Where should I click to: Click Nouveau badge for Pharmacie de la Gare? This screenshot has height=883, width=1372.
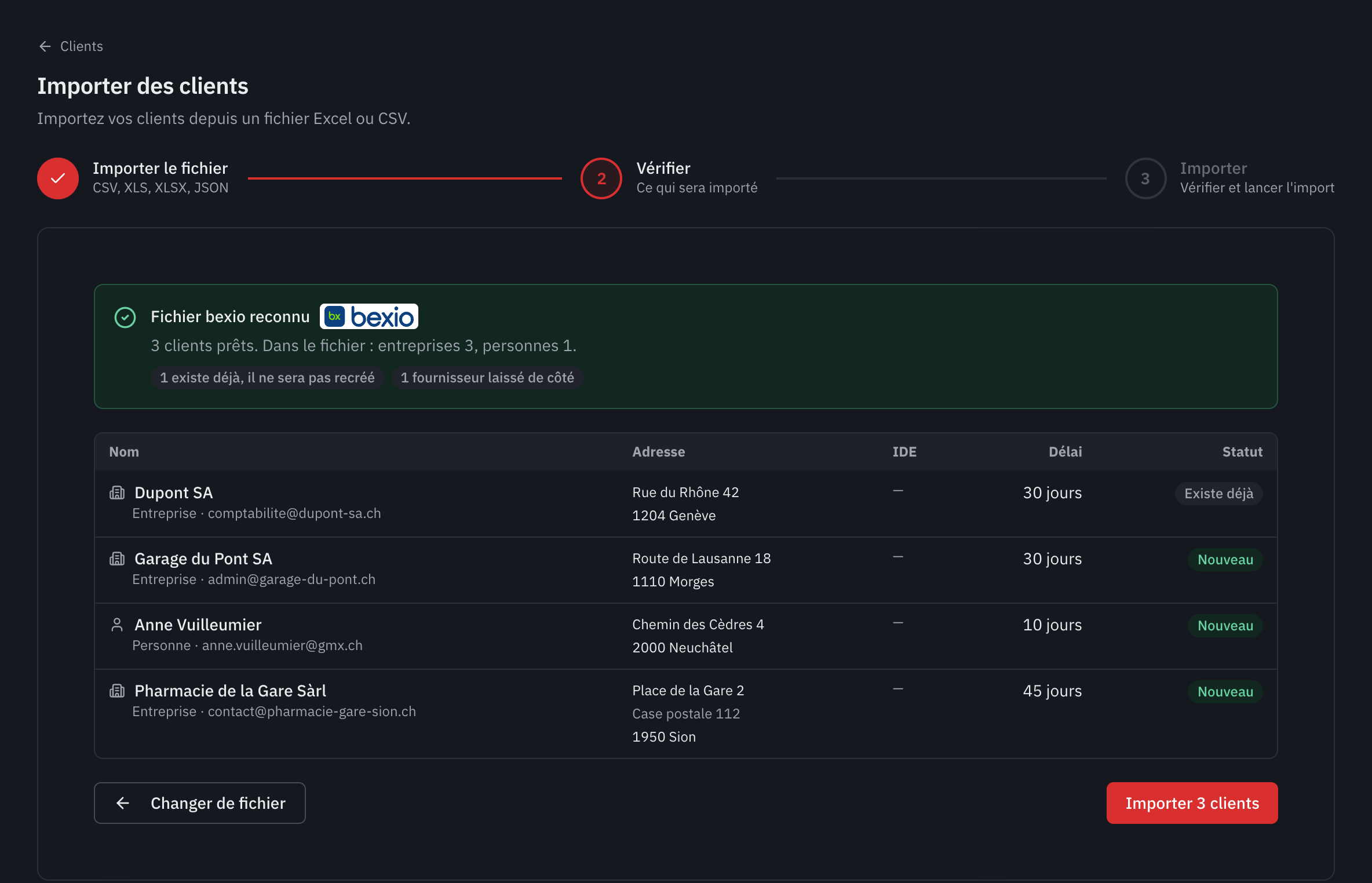tap(1225, 692)
